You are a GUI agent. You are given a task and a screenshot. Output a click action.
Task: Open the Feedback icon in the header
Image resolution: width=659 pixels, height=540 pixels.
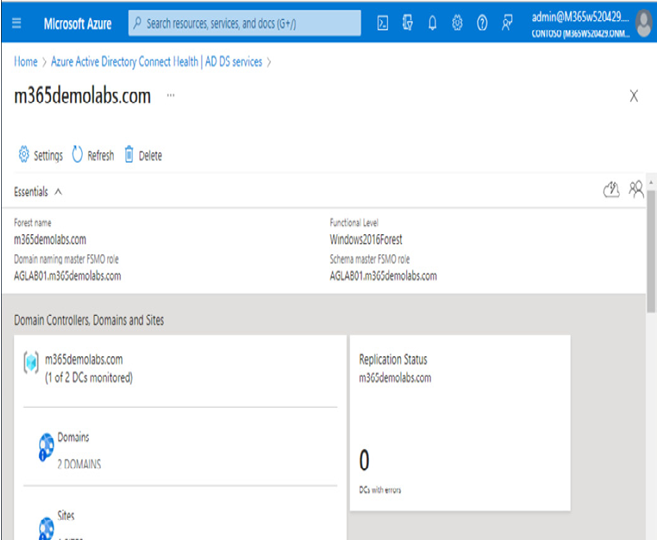(x=507, y=23)
